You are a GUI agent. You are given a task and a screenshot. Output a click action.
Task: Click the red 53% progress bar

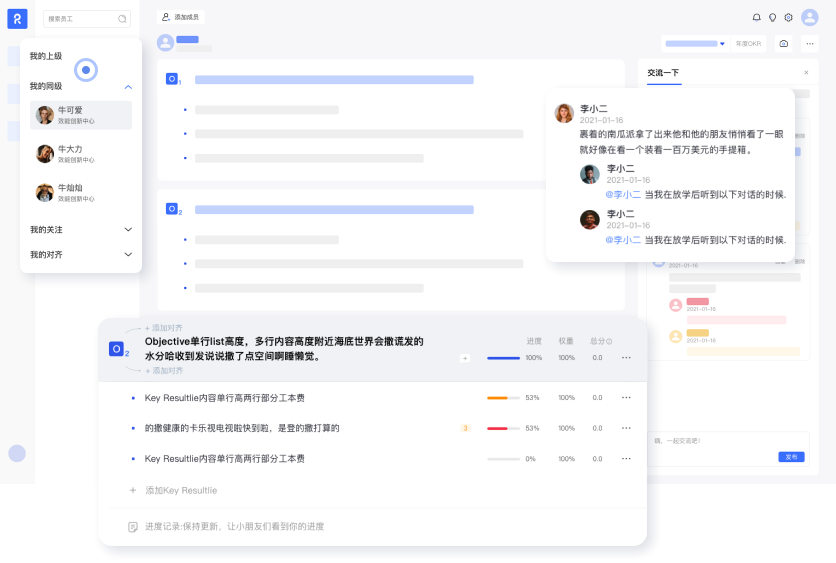pyautogui.click(x=503, y=428)
